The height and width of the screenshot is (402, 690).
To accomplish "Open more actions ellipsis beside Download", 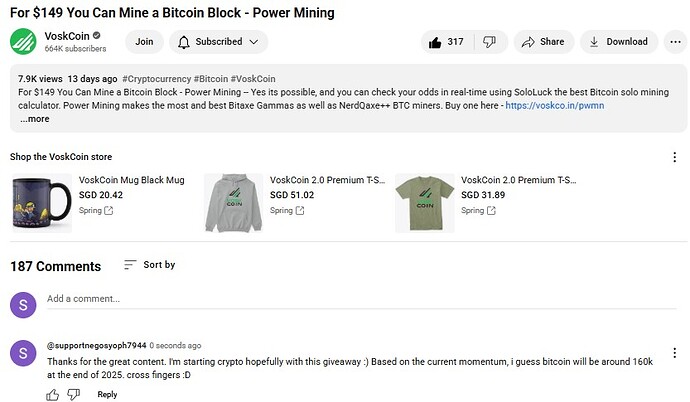I will [675, 42].
